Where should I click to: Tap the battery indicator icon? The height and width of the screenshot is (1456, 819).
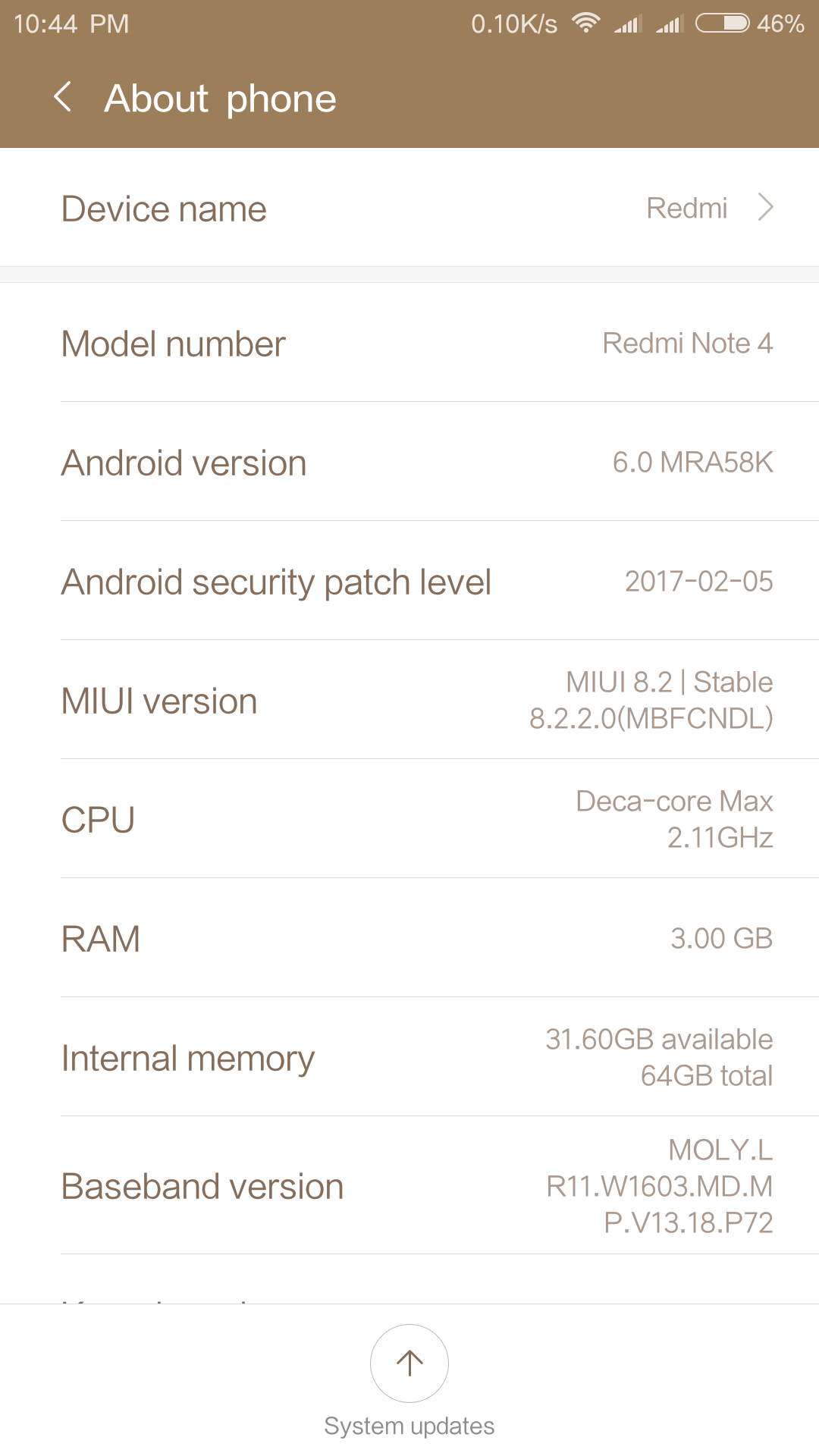pos(722,24)
